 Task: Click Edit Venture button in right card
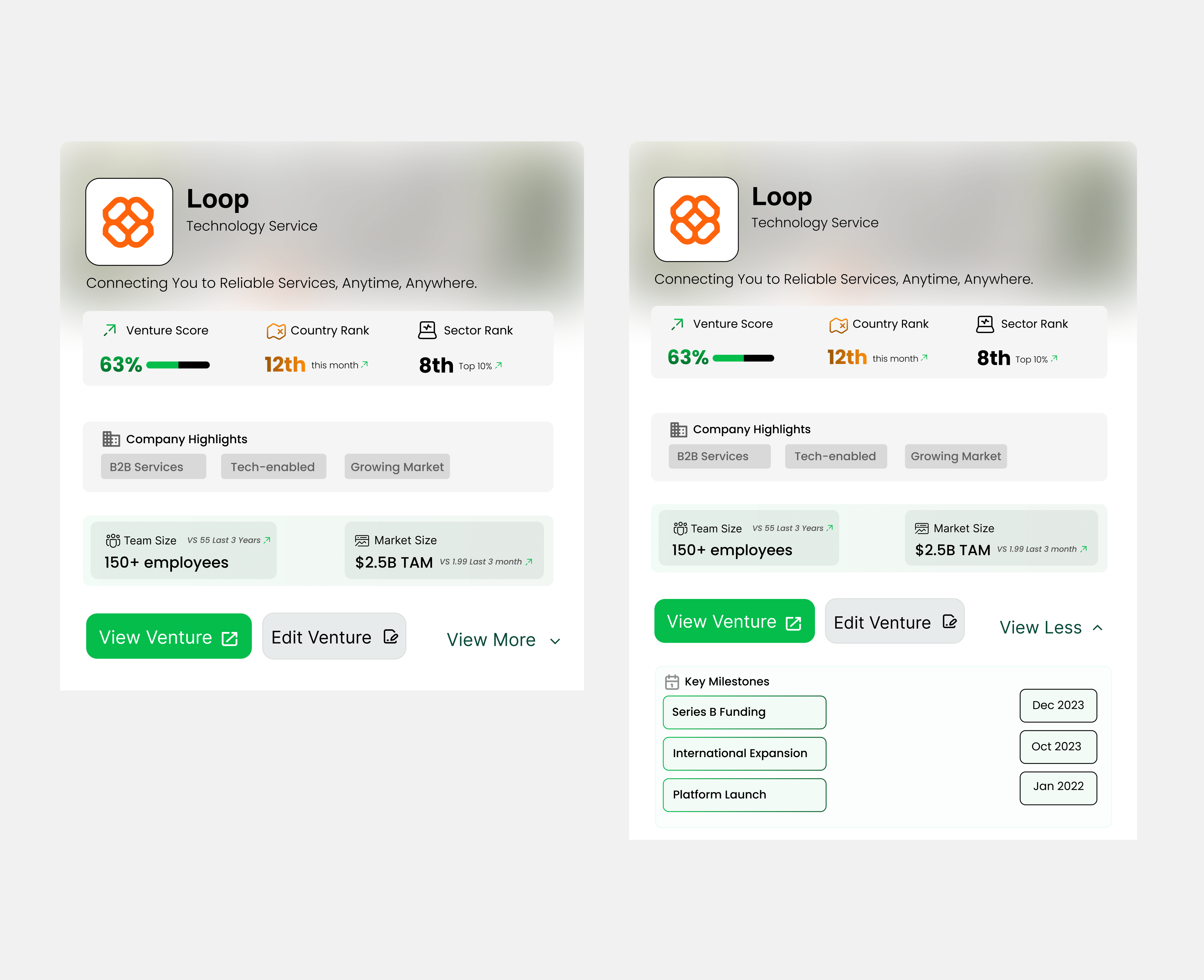pyautogui.click(x=895, y=622)
